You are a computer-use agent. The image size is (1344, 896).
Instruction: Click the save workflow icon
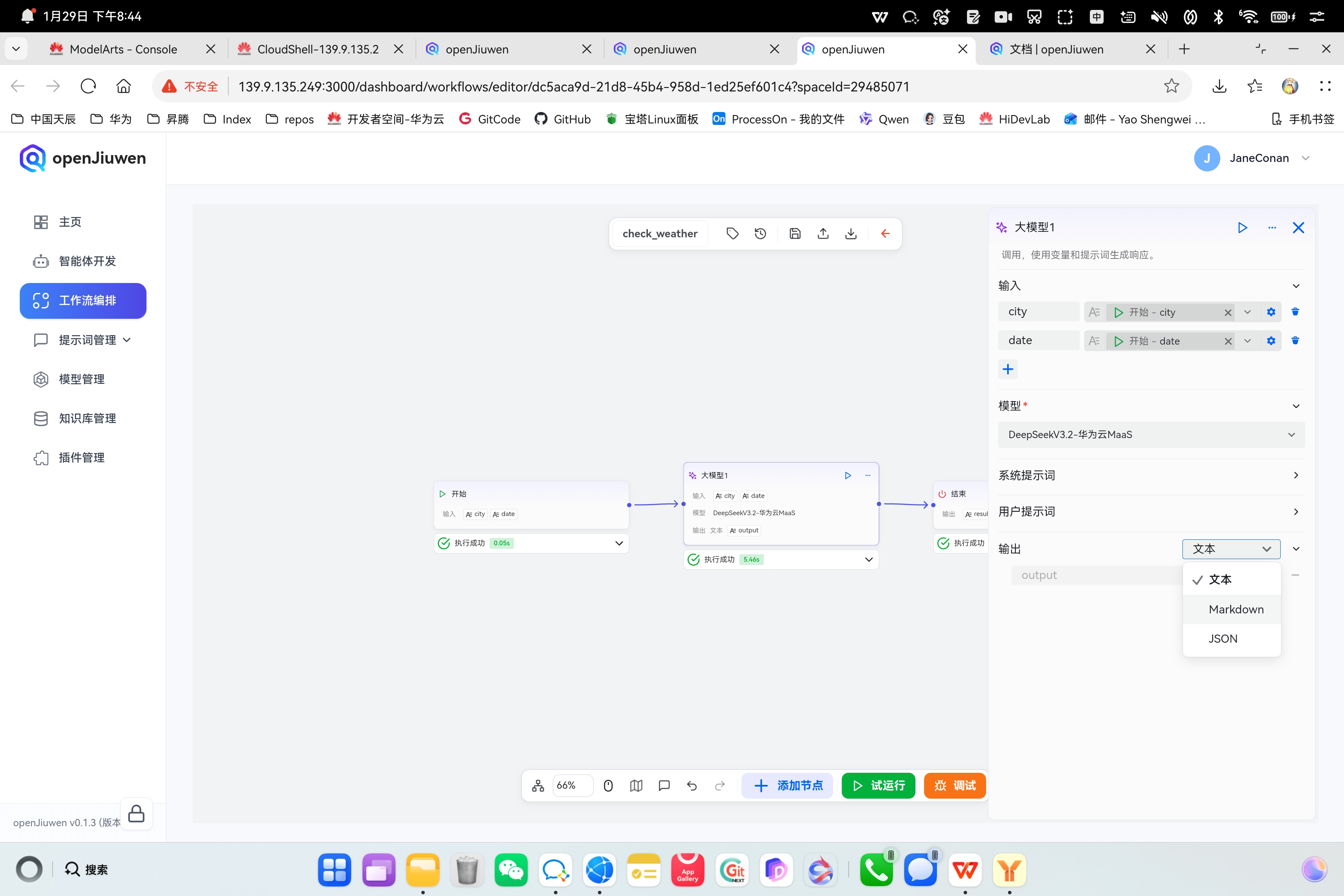click(795, 233)
